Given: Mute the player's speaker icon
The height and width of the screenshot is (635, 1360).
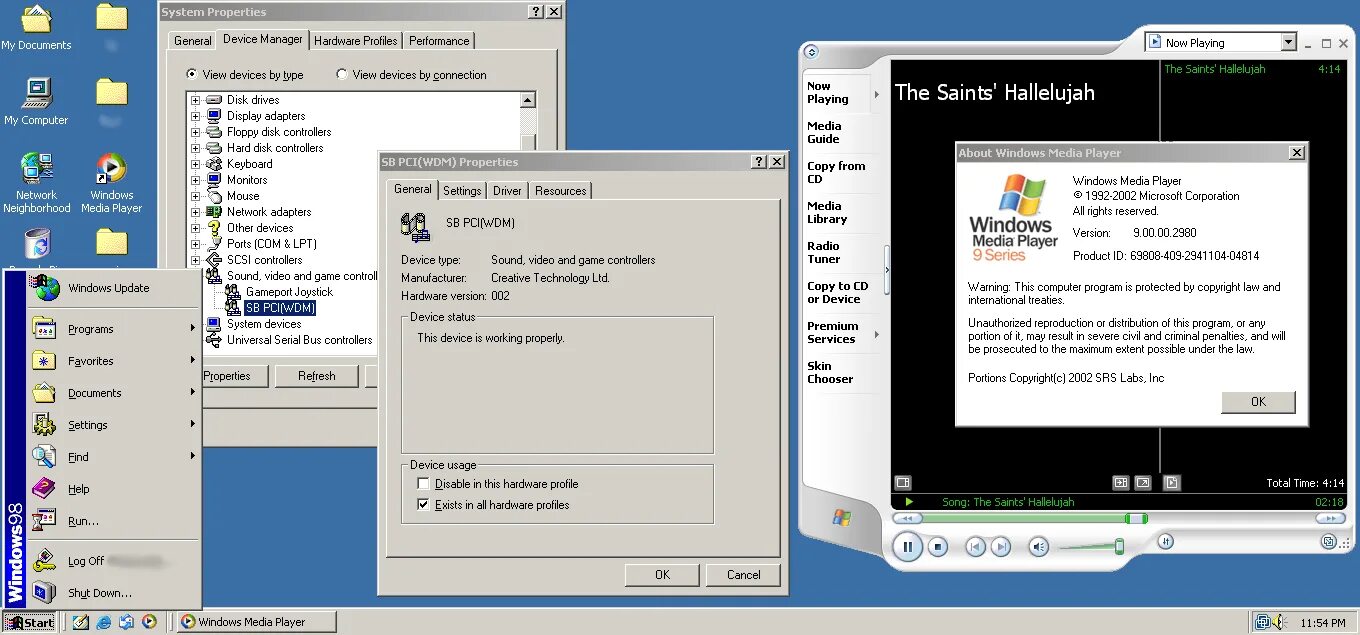Looking at the screenshot, I should coord(1037,546).
